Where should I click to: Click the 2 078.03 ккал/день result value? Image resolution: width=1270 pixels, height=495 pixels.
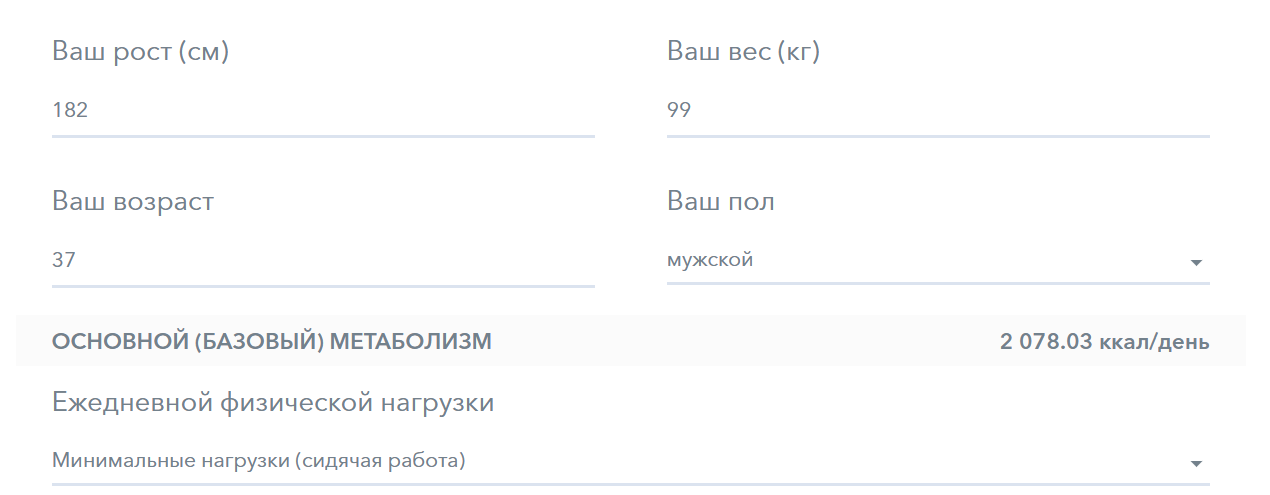point(1104,342)
